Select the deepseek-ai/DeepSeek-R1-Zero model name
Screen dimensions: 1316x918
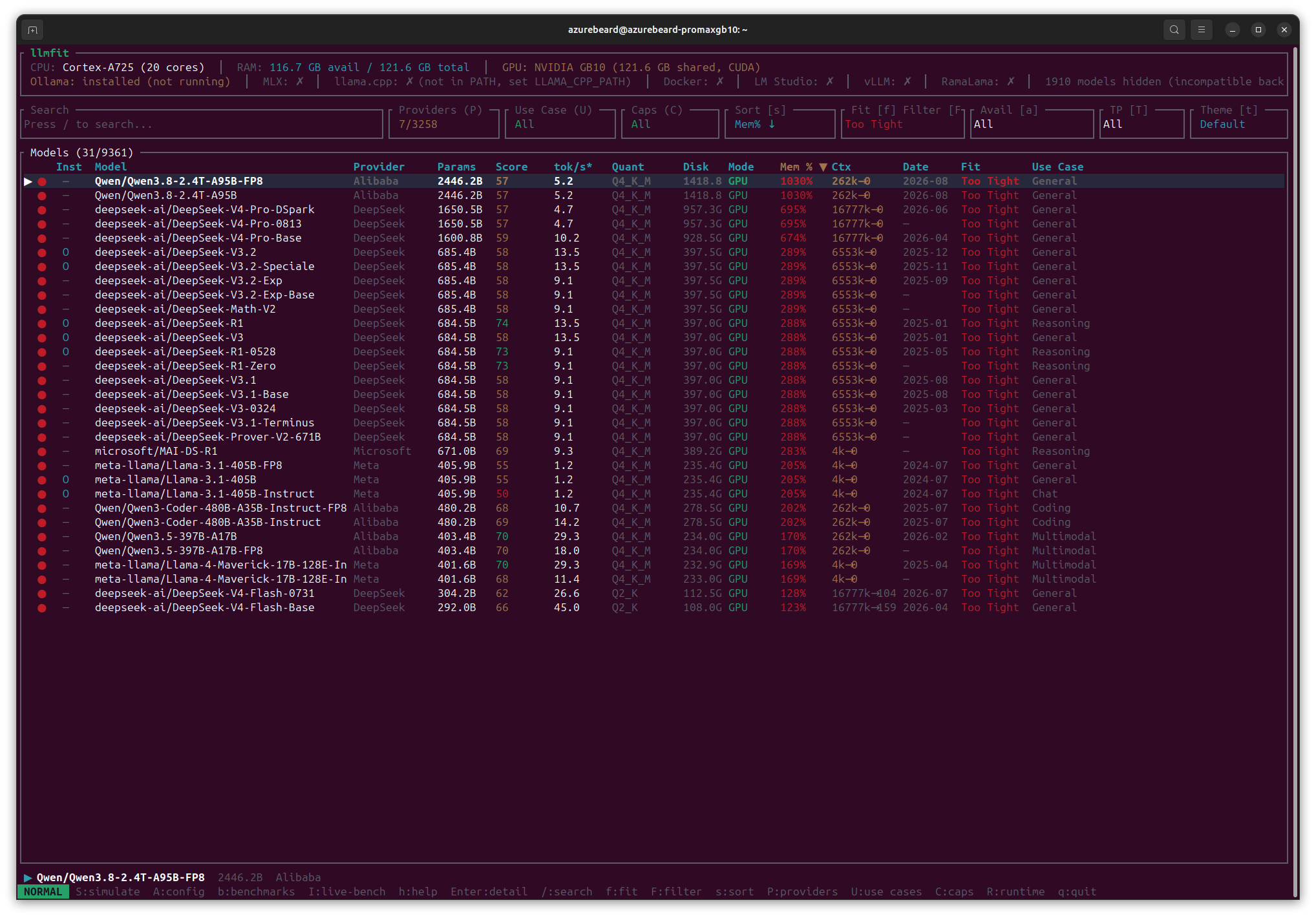click(x=186, y=366)
